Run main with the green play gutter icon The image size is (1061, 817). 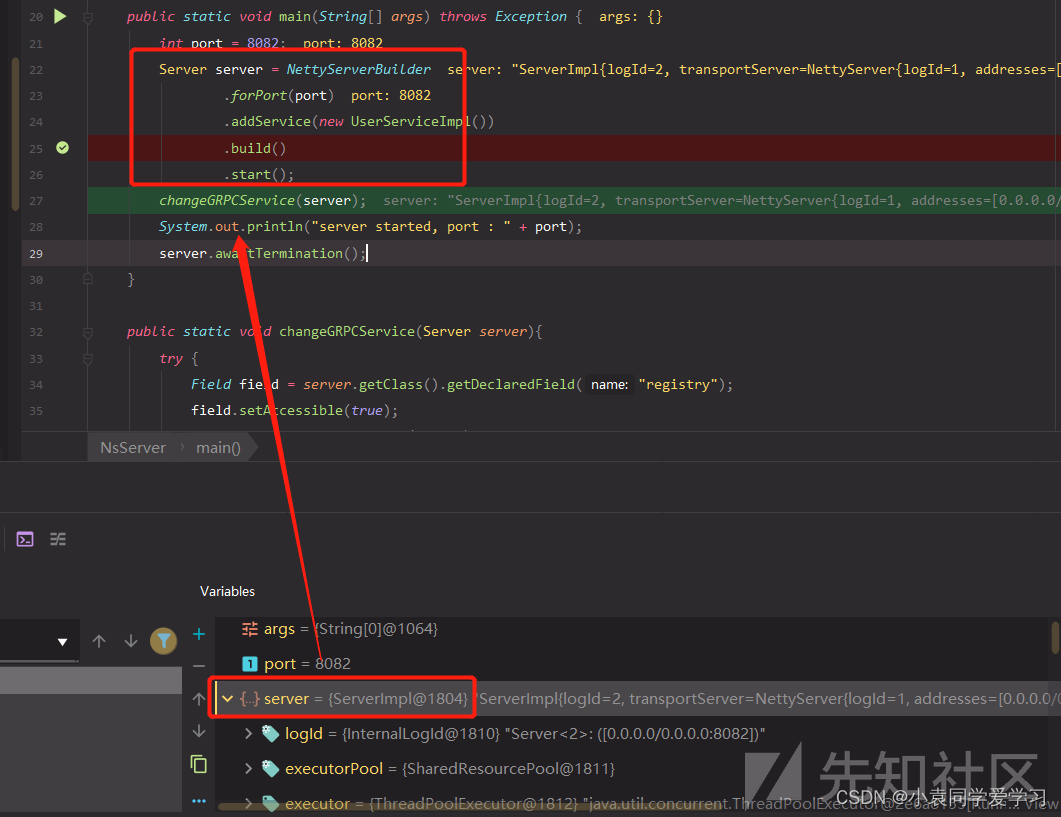(60, 16)
